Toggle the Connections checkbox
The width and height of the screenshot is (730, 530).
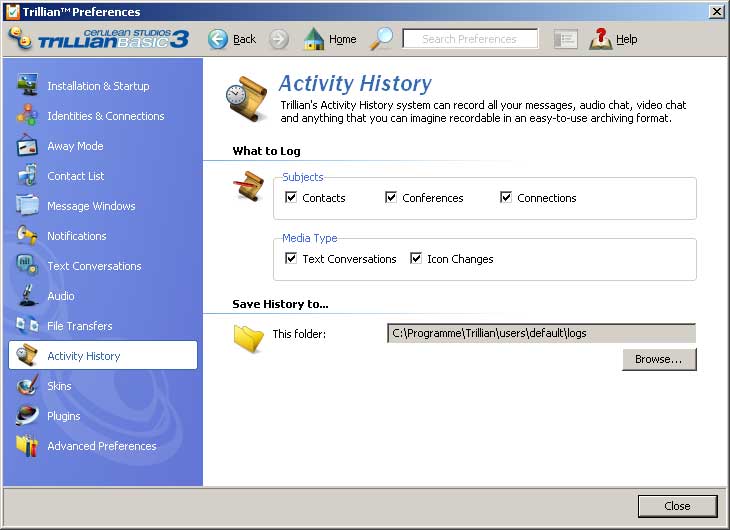point(506,197)
